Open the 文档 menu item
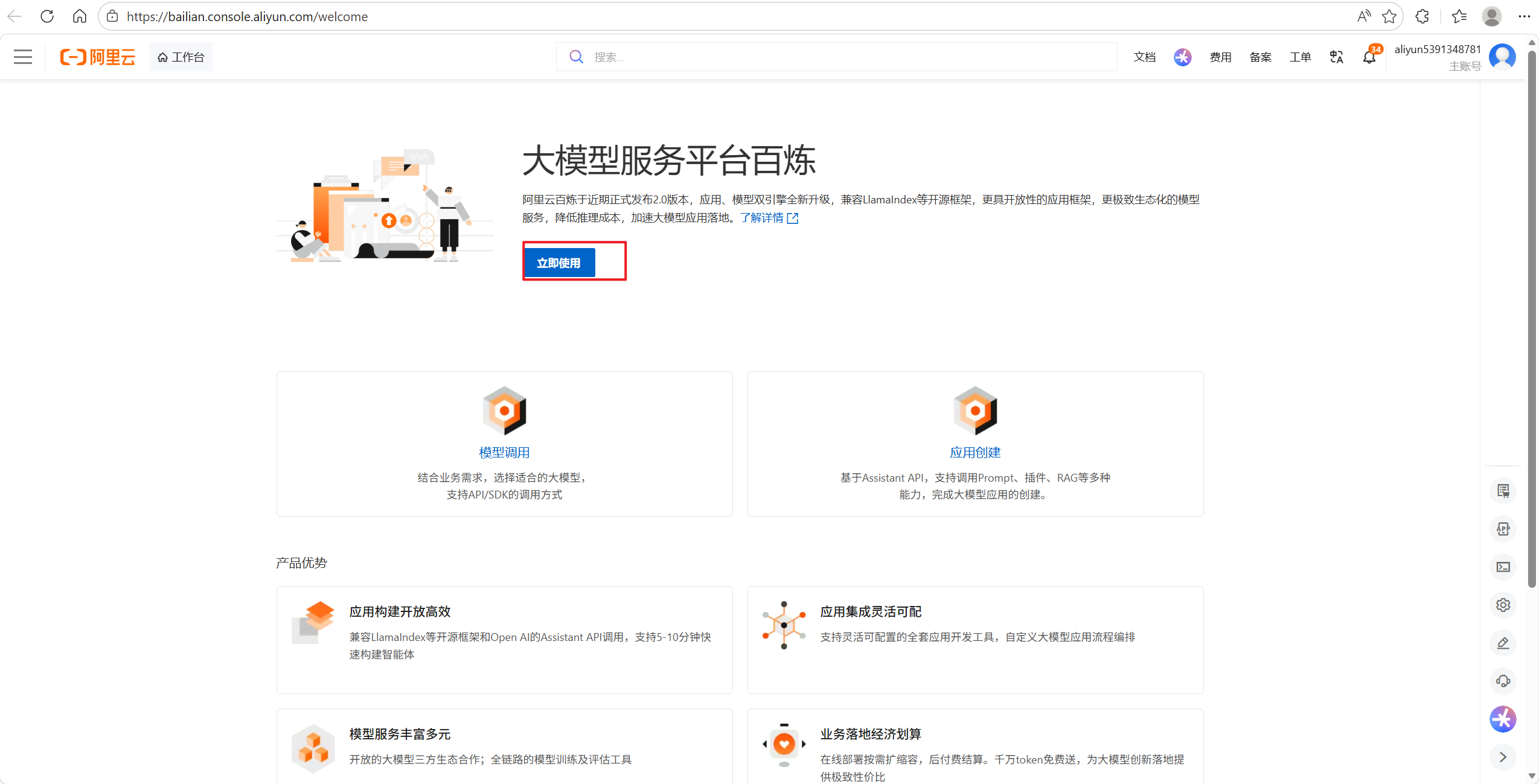Image resolution: width=1539 pixels, height=784 pixels. 1144,57
